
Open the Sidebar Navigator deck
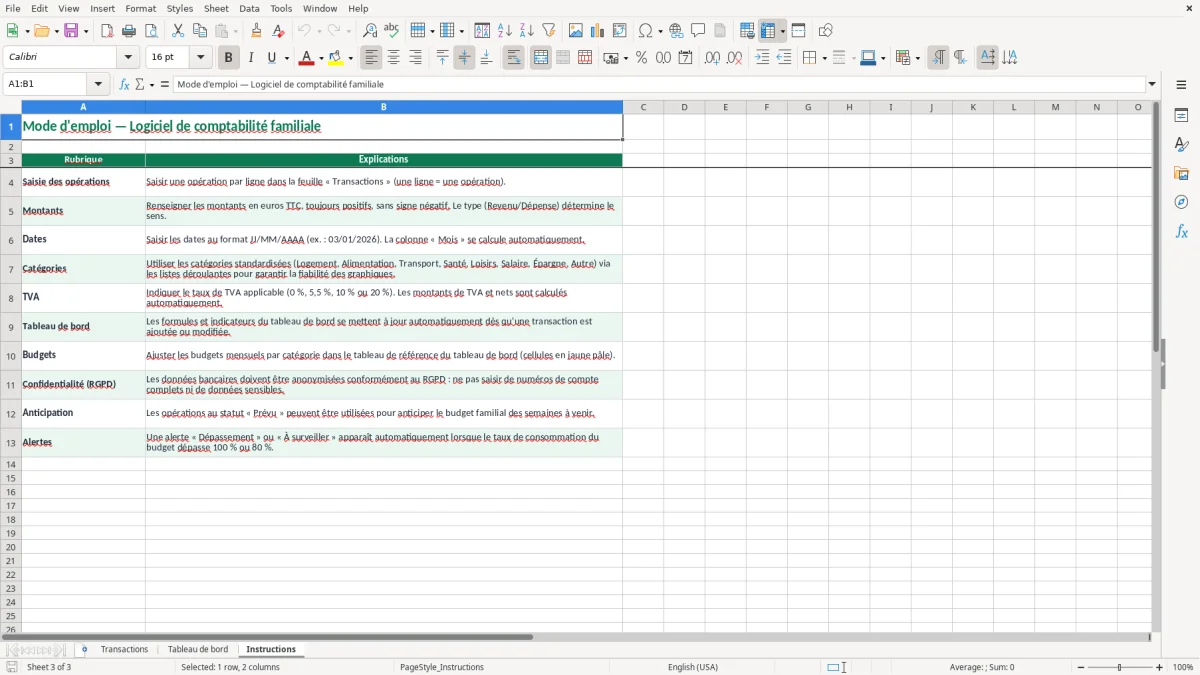tap(1181, 202)
